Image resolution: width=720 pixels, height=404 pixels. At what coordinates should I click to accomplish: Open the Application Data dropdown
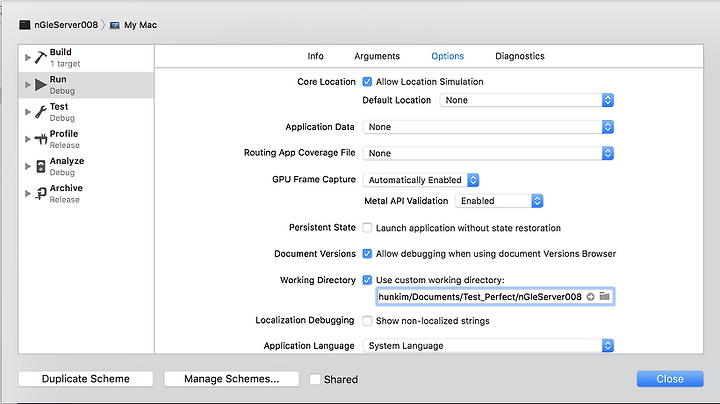coord(488,127)
